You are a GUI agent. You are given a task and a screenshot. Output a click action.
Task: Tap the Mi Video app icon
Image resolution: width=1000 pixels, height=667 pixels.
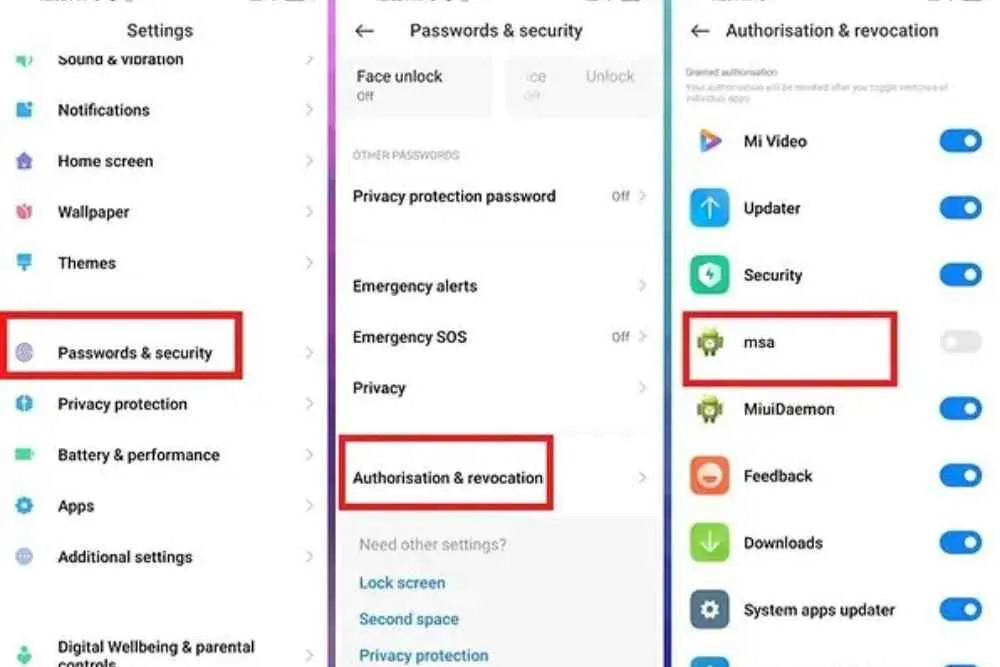tap(710, 141)
